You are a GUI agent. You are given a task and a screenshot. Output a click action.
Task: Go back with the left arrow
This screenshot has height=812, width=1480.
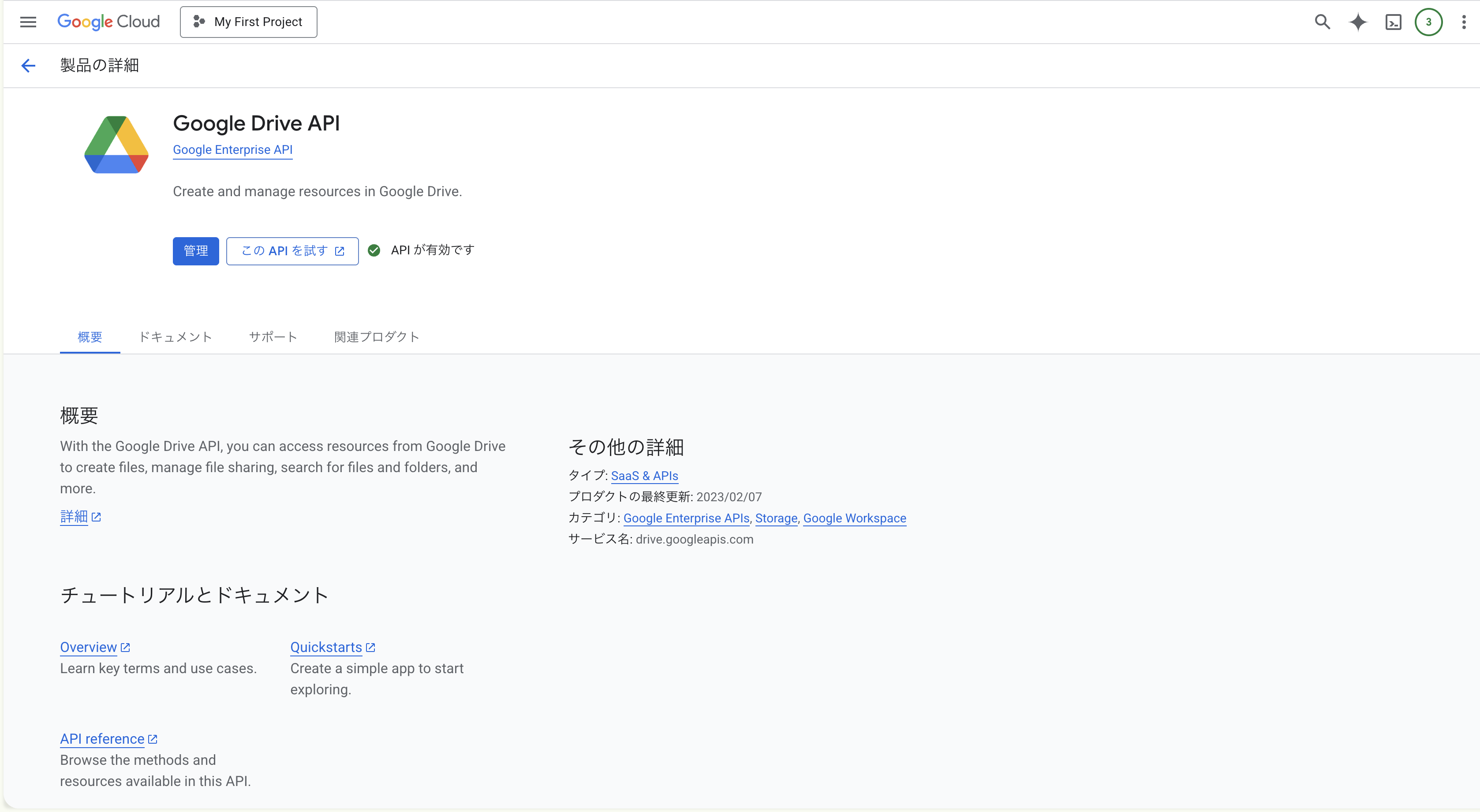(x=28, y=66)
